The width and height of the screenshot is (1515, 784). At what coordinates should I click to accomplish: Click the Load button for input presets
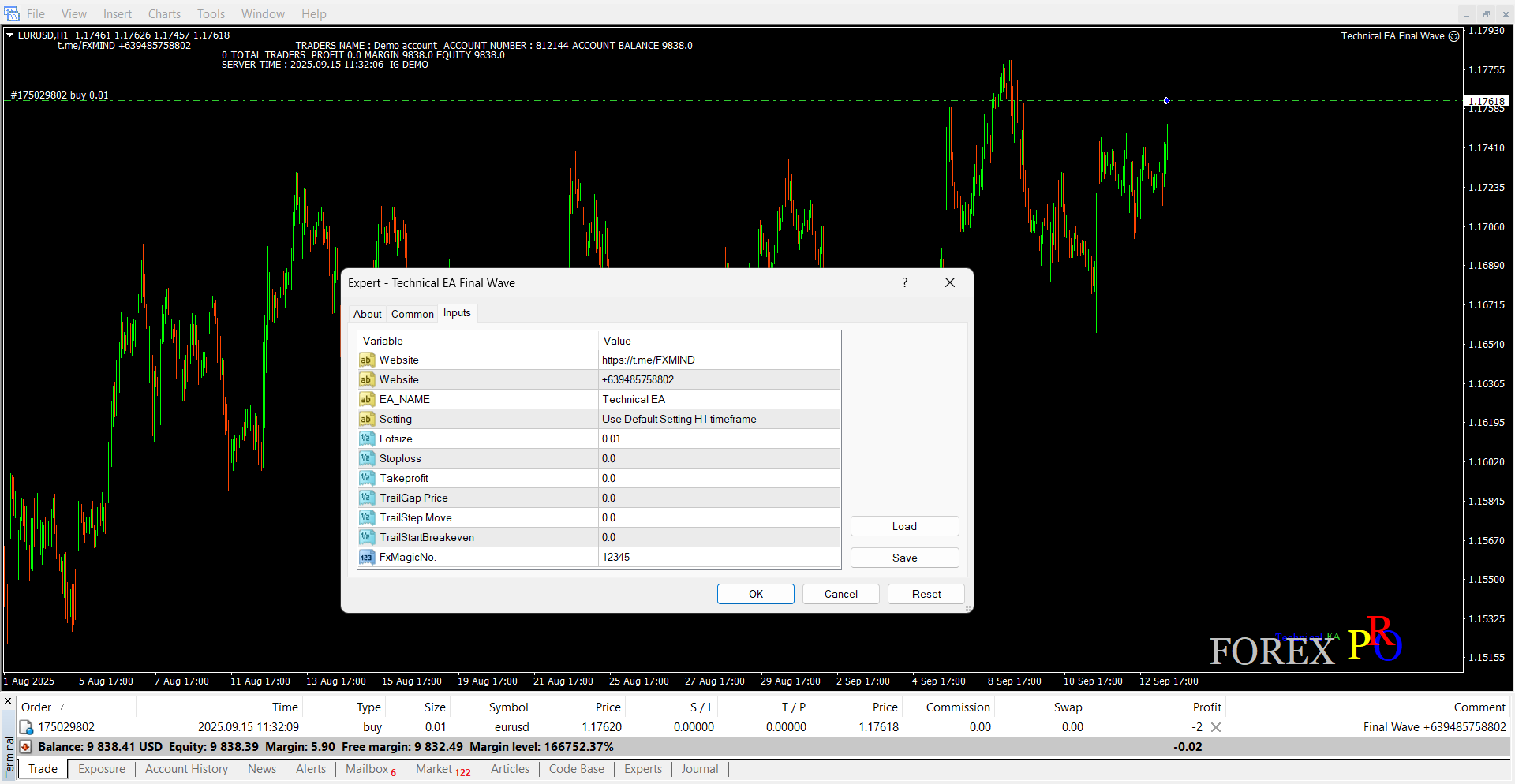coord(904,526)
